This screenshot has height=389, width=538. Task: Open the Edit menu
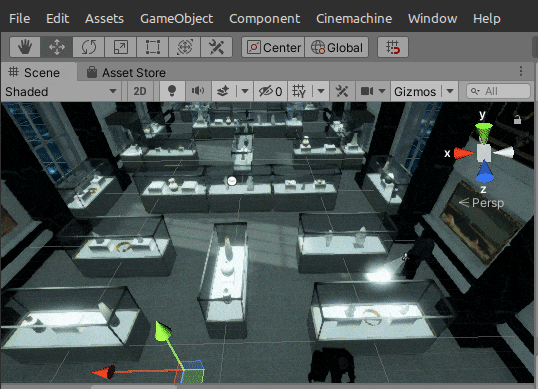click(57, 19)
